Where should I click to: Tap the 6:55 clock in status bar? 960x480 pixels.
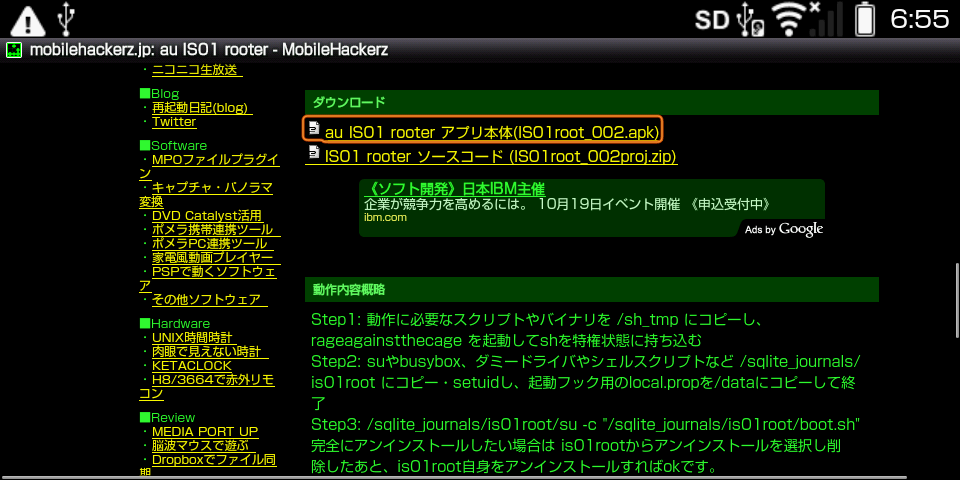click(x=919, y=20)
